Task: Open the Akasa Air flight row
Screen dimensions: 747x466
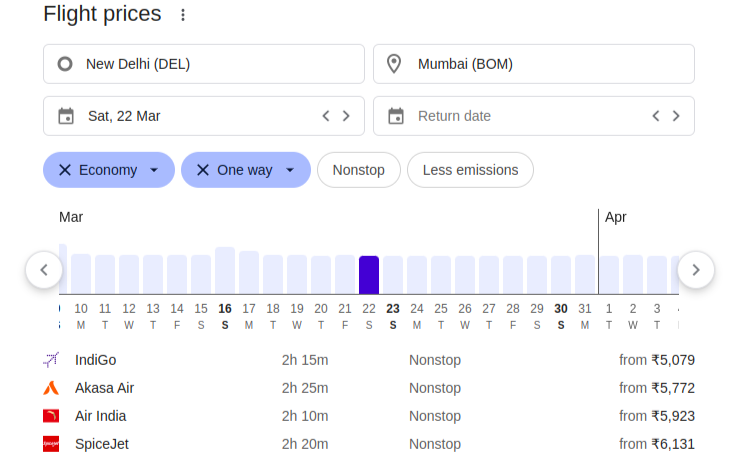Action: click(x=369, y=388)
